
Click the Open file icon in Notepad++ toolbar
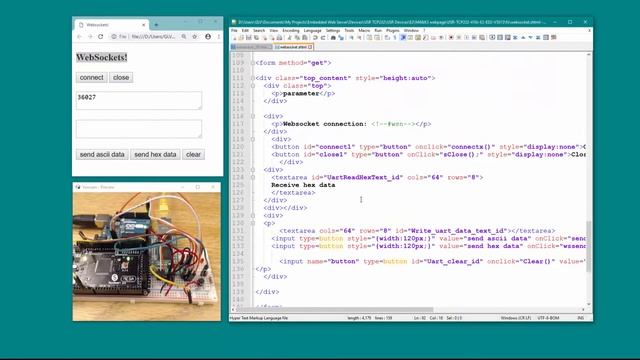pyautogui.click(x=242, y=38)
